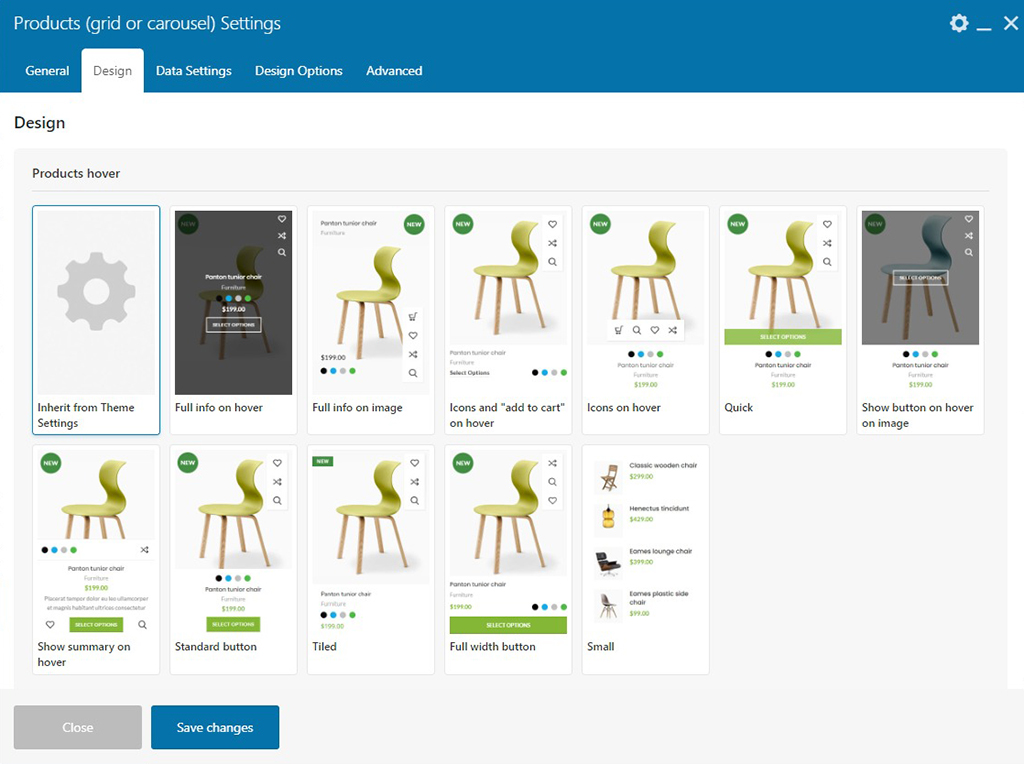The height and width of the screenshot is (764, 1024).
Task: Switch to the General tab
Action: click(x=47, y=70)
